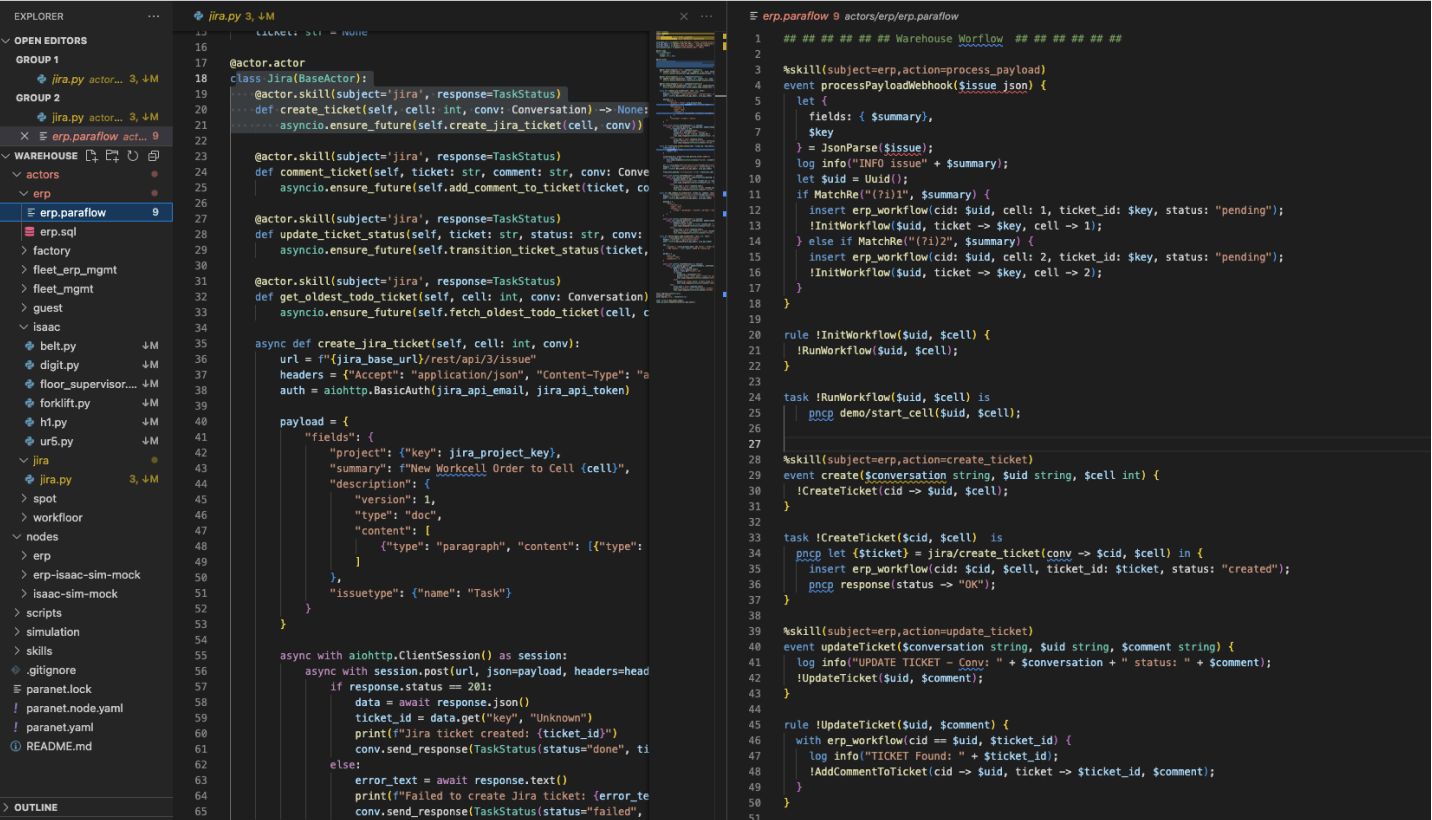Collapse the isaac folder
This screenshot has height=820, width=1432.
click(x=25, y=327)
